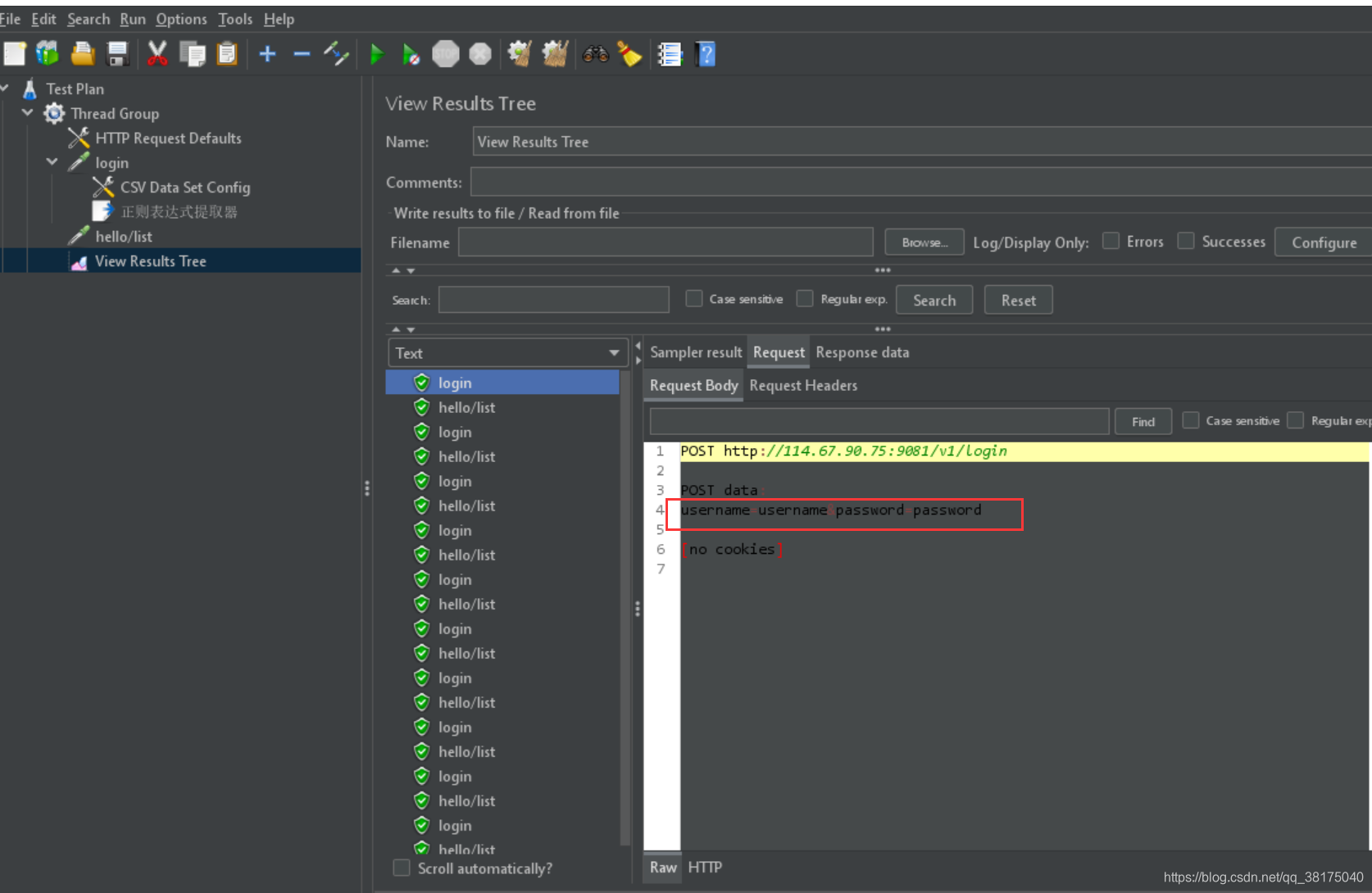The image size is (1372, 893).
Task: Click the Stop test icon
Action: (x=446, y=54)
